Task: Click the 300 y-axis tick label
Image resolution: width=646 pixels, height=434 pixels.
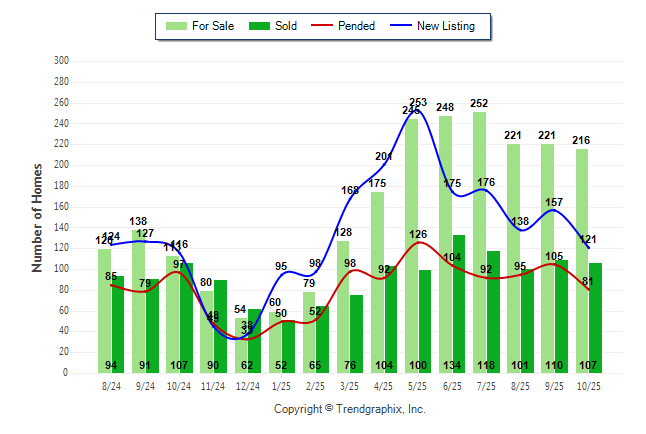Action: (x=62, y=60)
